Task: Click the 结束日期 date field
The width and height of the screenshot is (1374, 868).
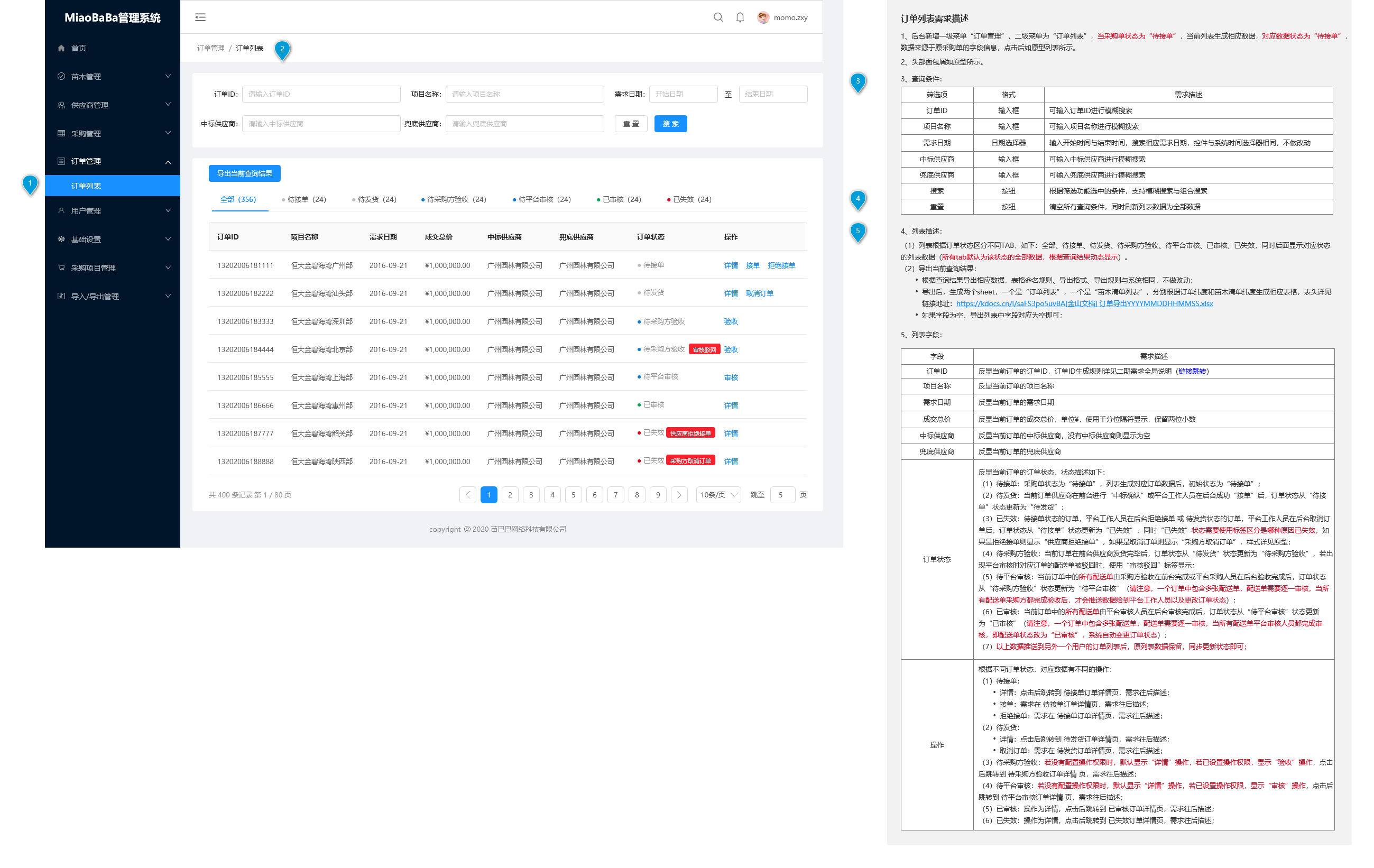Action: click(773, 94)
